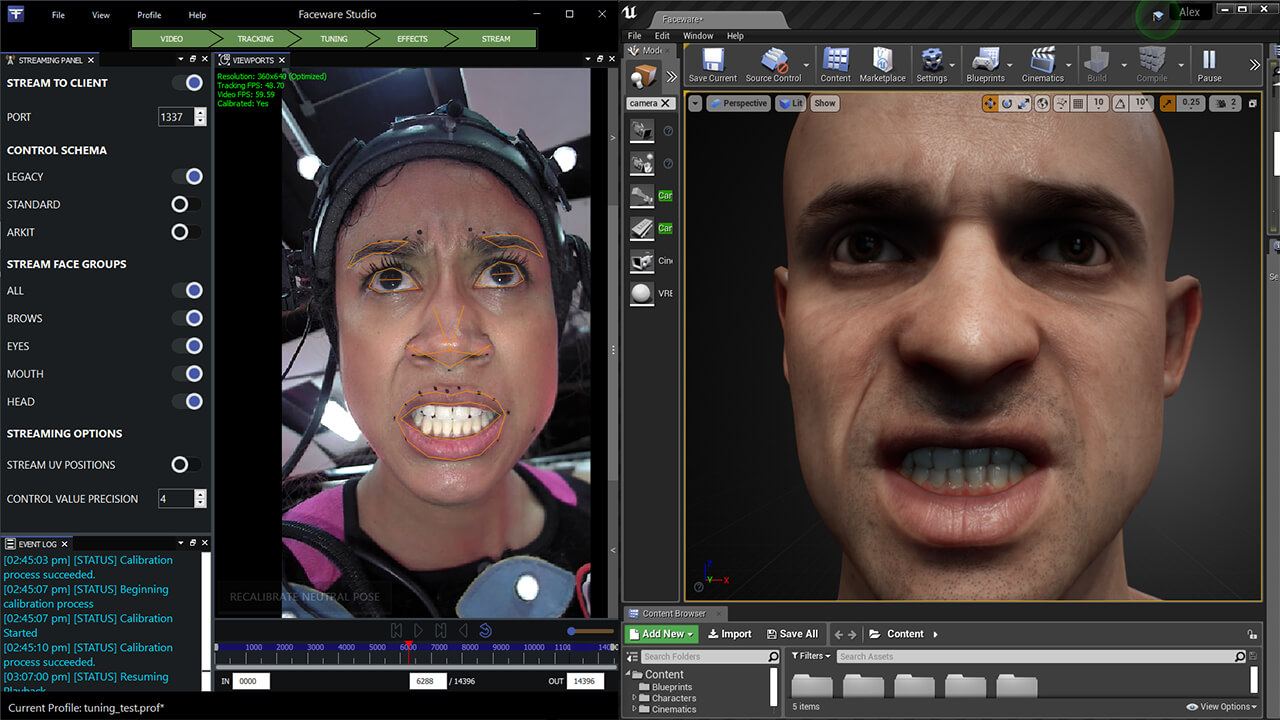Image resolution: width=1280 pixels, height=720 pixels.
Task: Click the Blueprints toolbar icon
Action: point(985,65)
